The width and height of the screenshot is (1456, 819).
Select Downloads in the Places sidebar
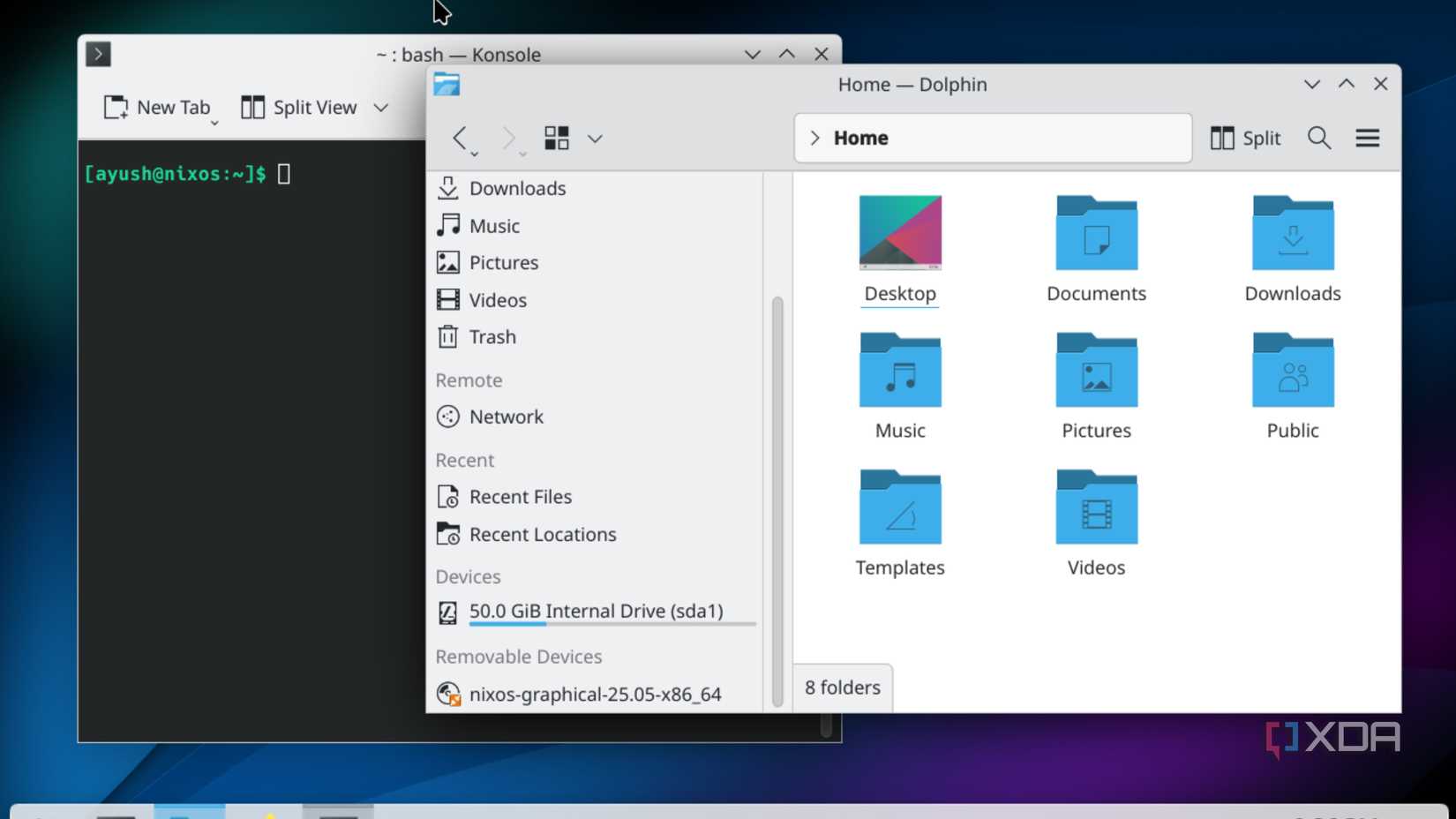(x=596, y=188)
